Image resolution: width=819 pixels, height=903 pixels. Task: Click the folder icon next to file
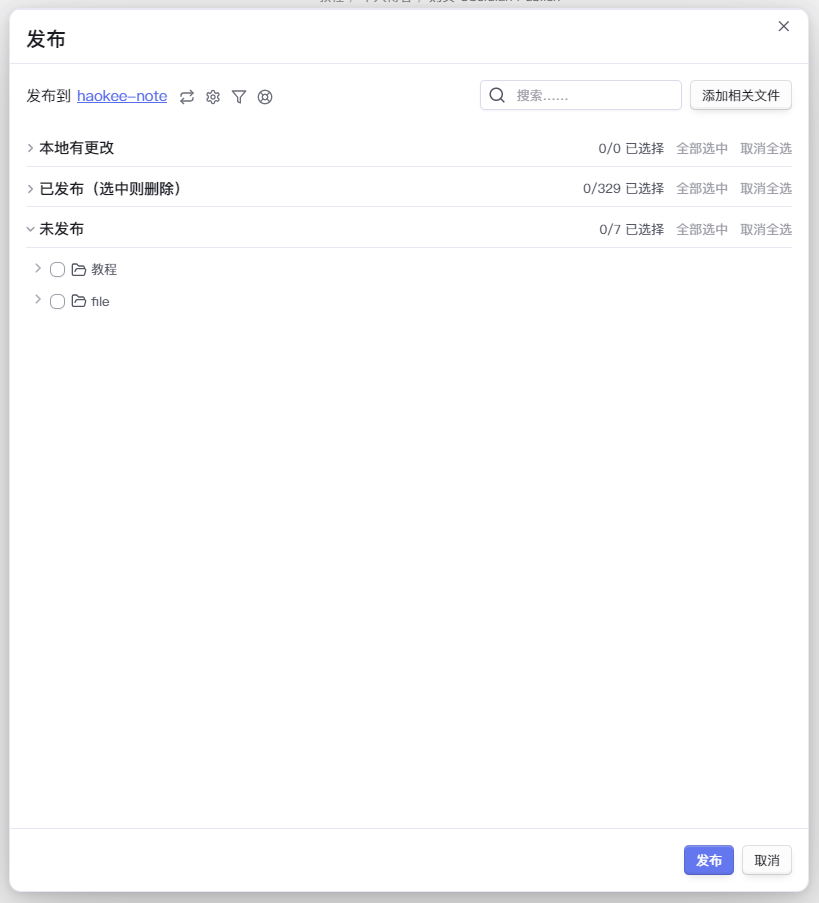click(79, 301)
